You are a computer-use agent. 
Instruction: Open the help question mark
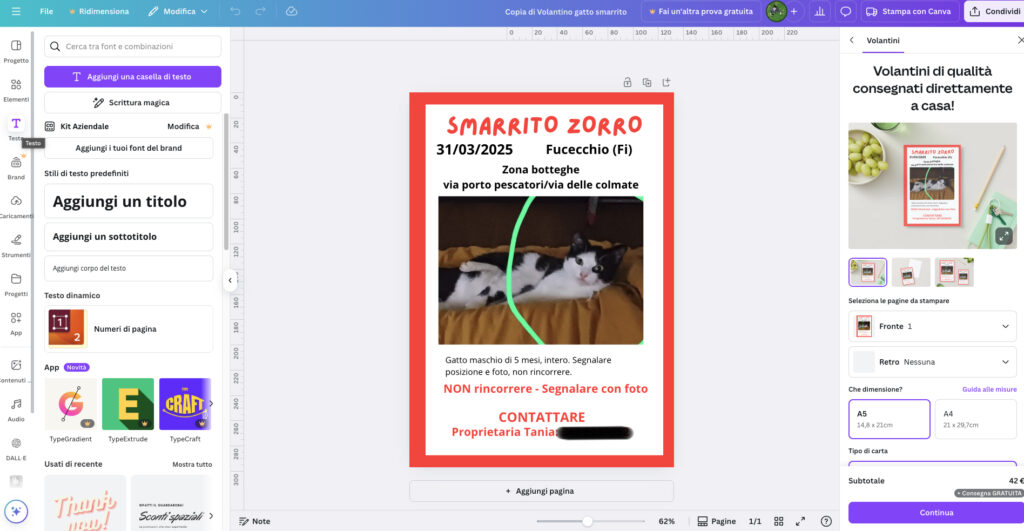826,521
